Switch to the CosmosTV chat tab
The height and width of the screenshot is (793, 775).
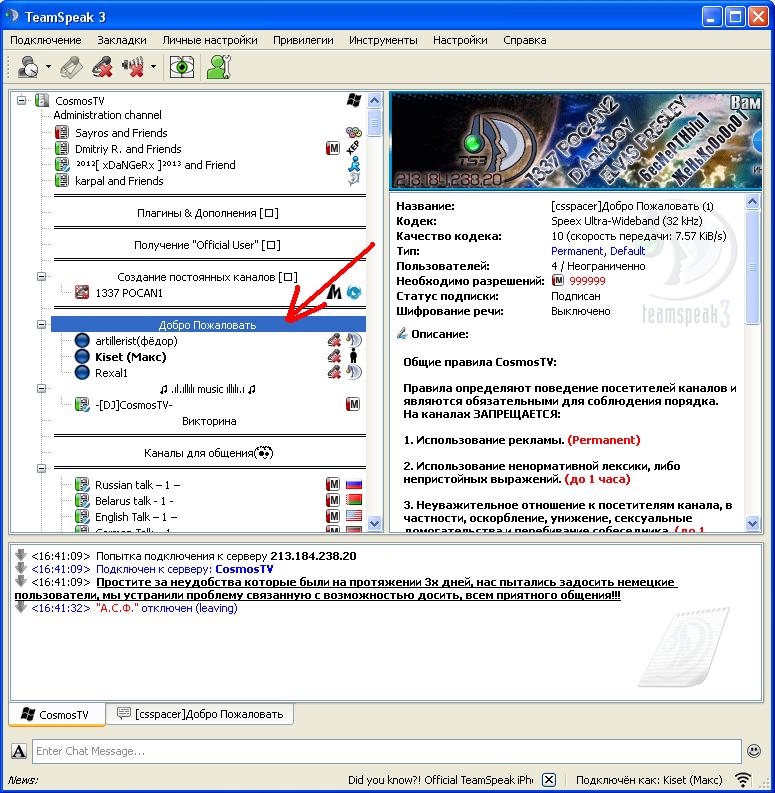pyautogui.click(x=57, y=714)
